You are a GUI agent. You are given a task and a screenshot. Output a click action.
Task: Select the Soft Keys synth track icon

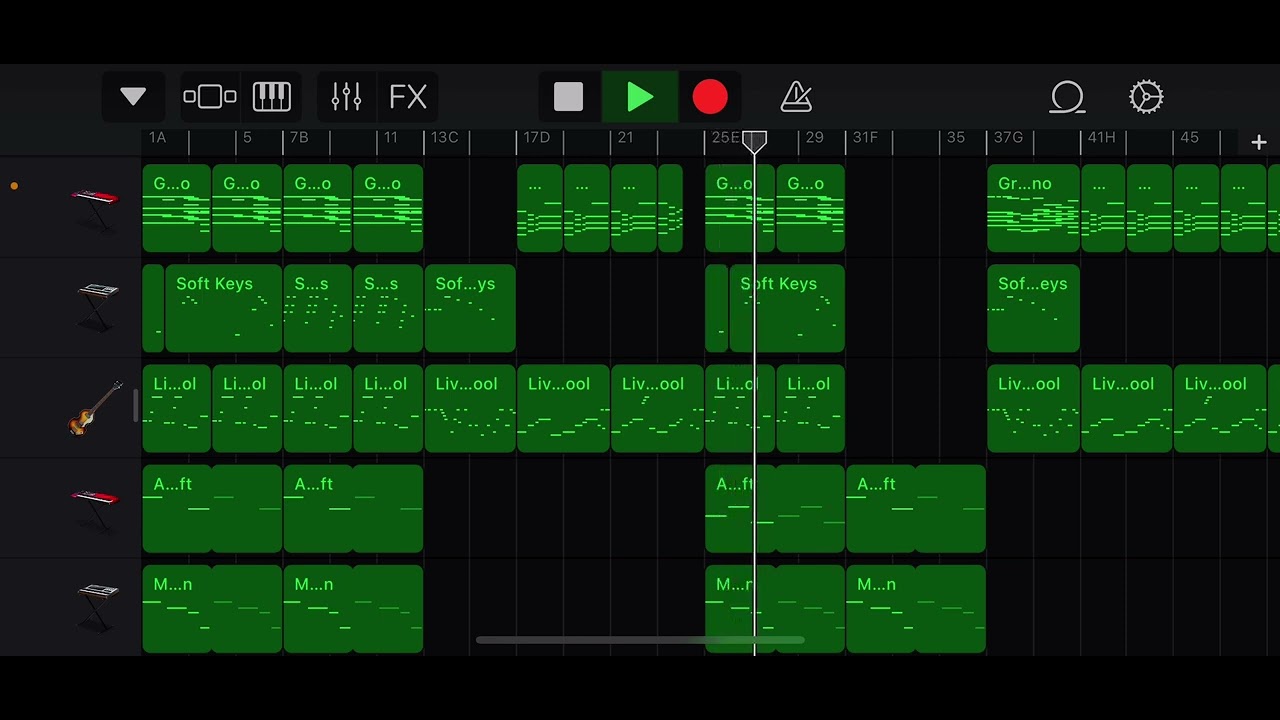[97, 306]
